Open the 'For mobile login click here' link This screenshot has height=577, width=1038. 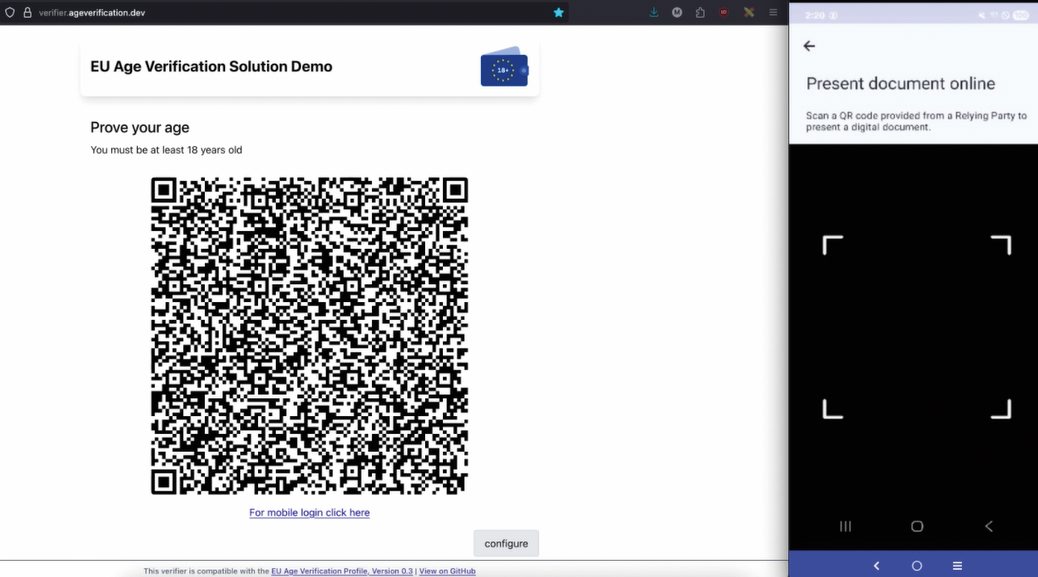[309, 512]
